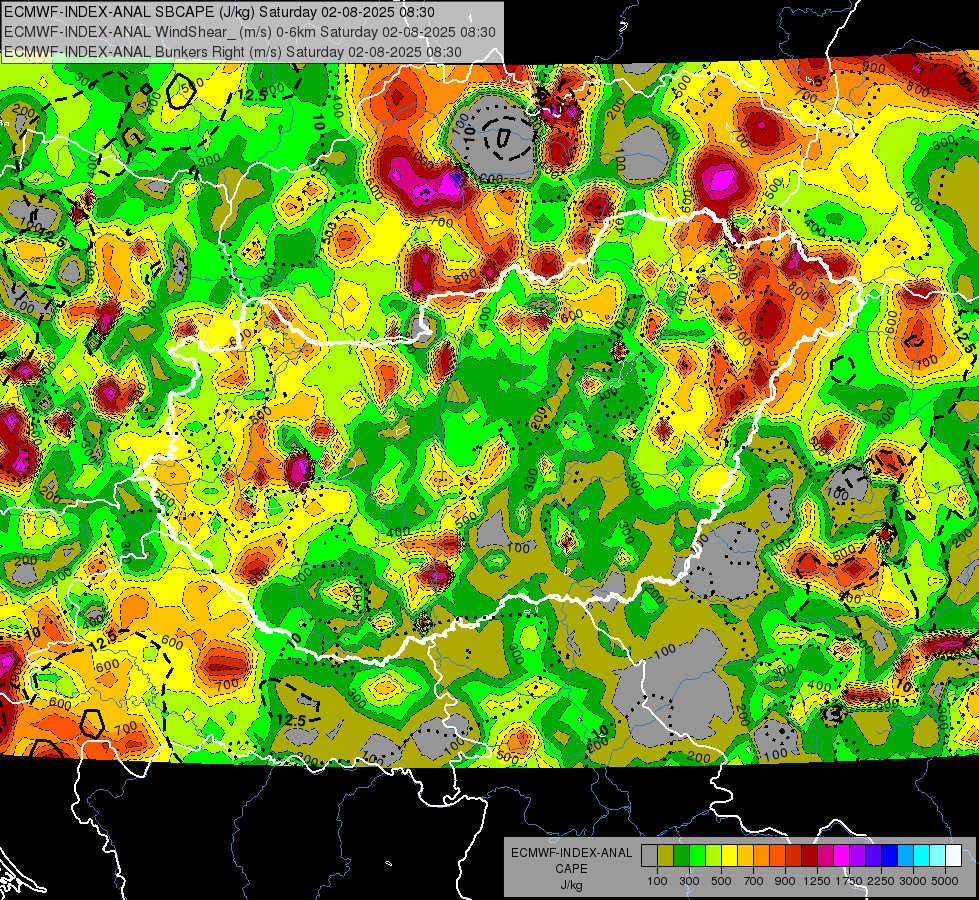Click the 500 tick label in legend
The height and width of the screenshot is (900, 979).
721,881
